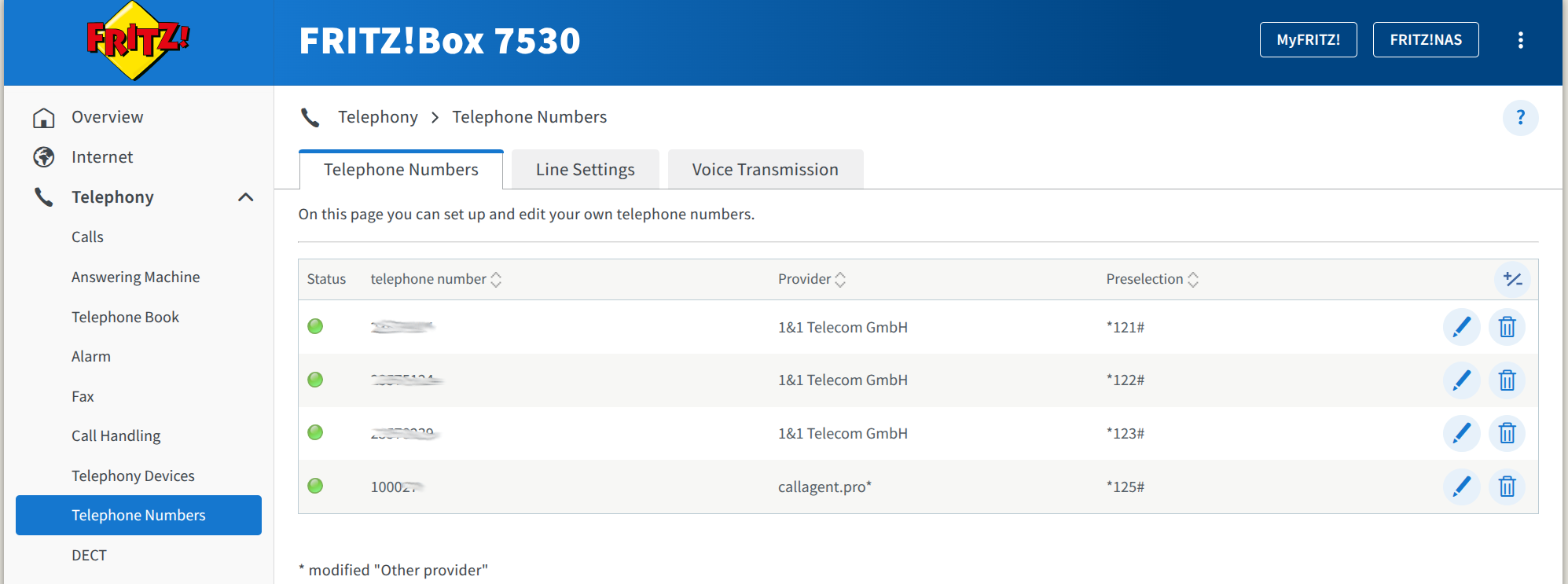This screenshot has width=1568, height=584.
Task: Click the Telephony breadcrumb link
Action: pos(378,117)
